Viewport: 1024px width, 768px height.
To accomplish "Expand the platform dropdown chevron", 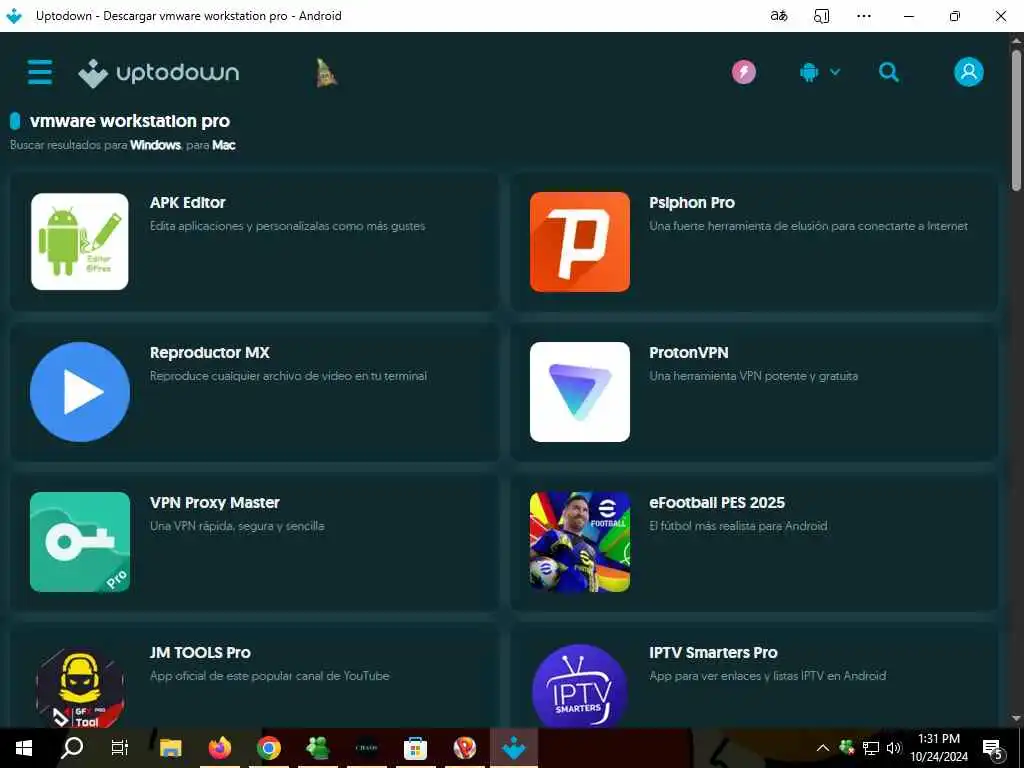I will (x=835, y=72).
